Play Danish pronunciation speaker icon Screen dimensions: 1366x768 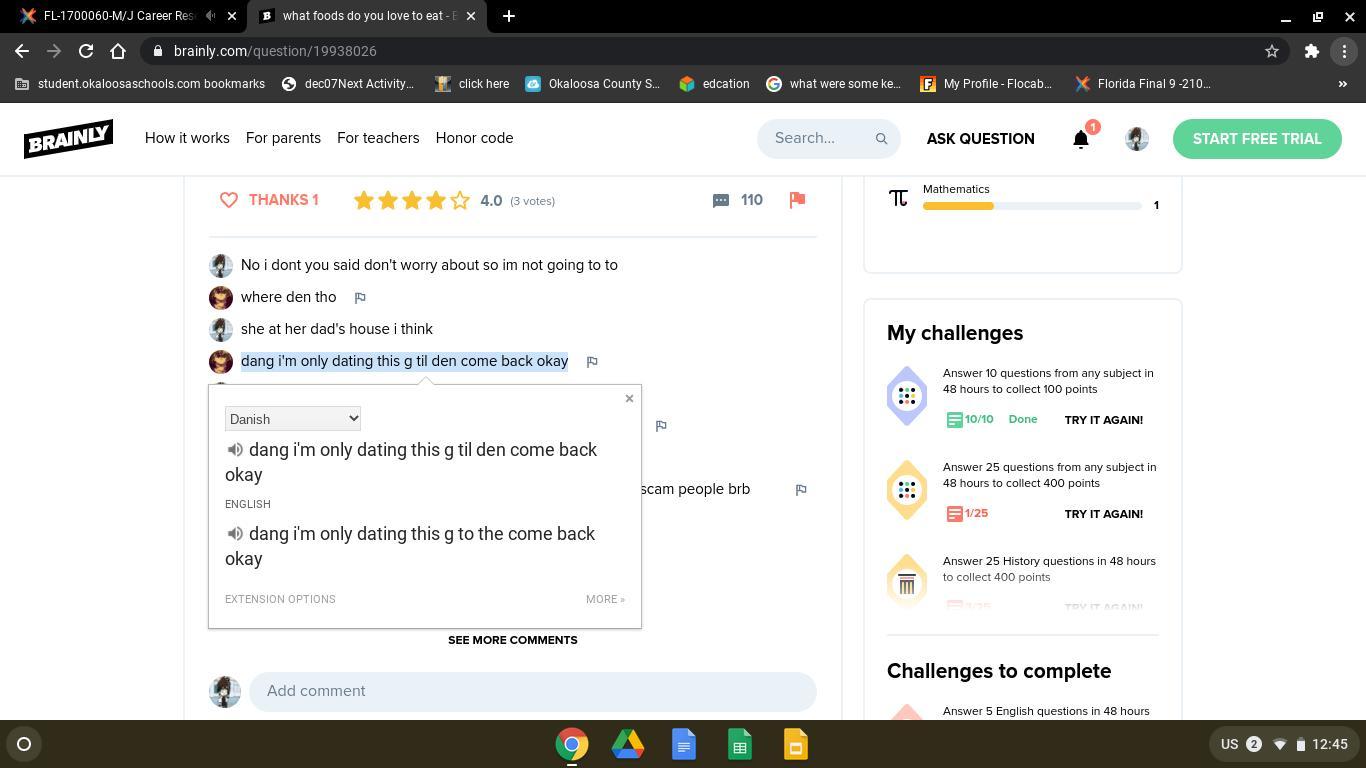pos(235,450)
